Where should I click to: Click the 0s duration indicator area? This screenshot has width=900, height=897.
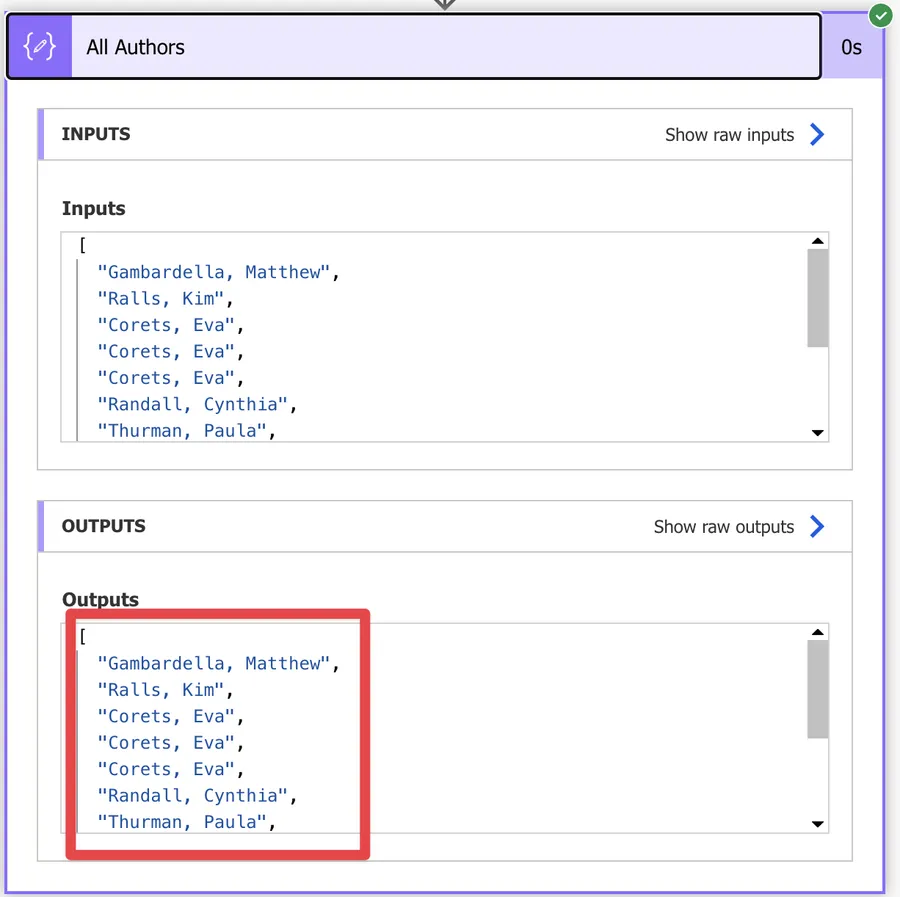click(852, 46)
